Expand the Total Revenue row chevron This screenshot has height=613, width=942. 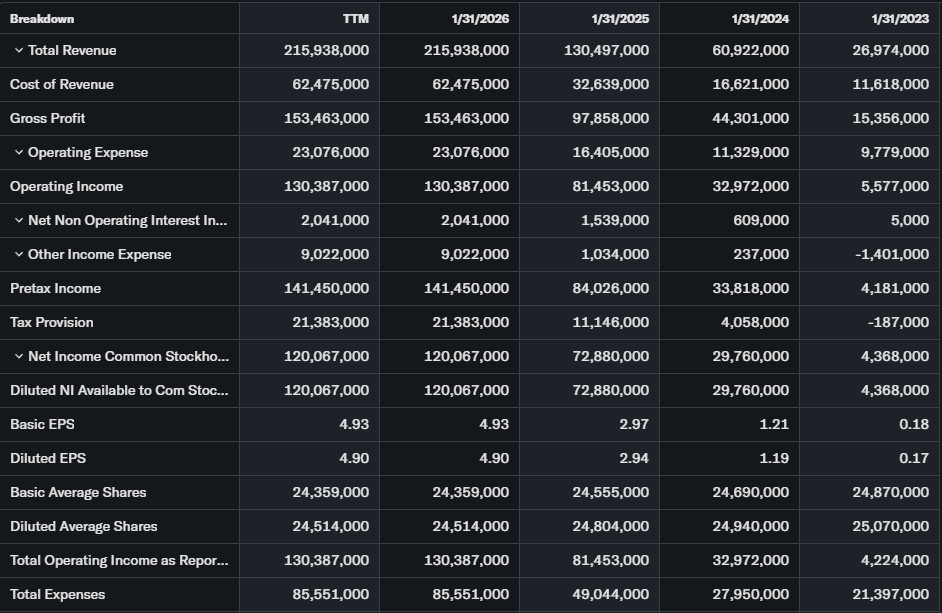[19, 51]
